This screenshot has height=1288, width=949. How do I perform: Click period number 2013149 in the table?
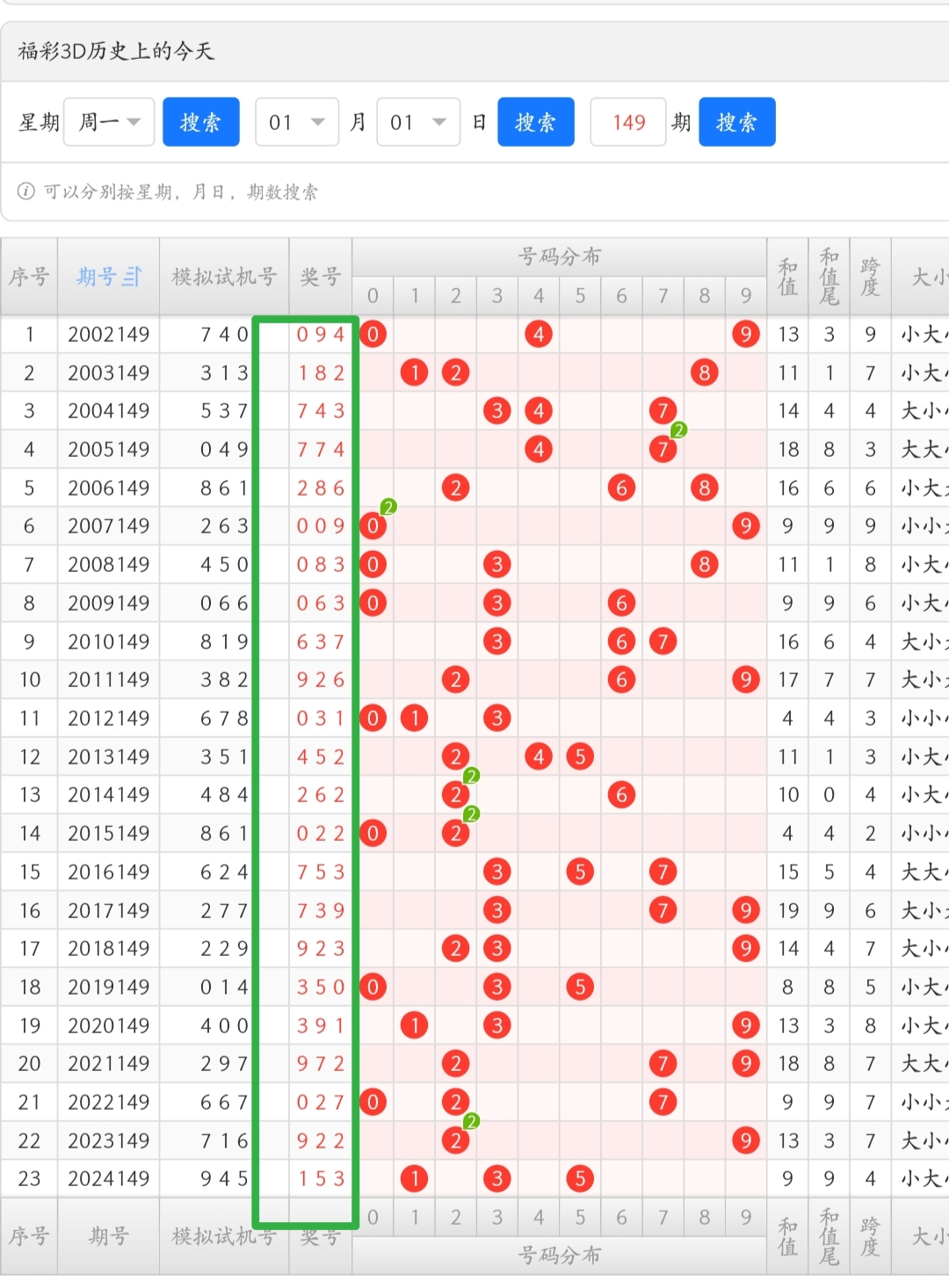(x=108, y=757)
